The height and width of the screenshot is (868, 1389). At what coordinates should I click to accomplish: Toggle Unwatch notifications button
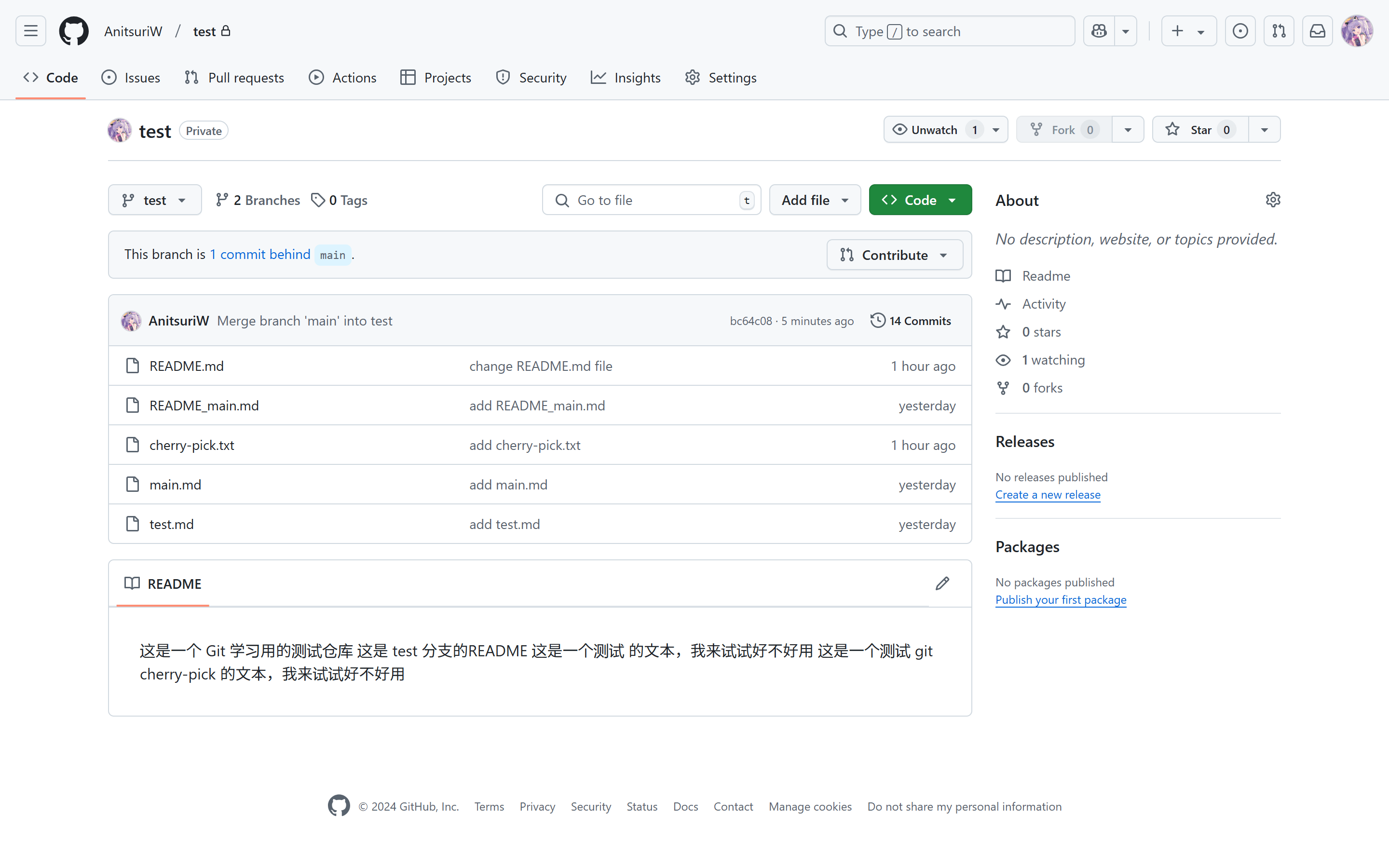tap(934, 130)
